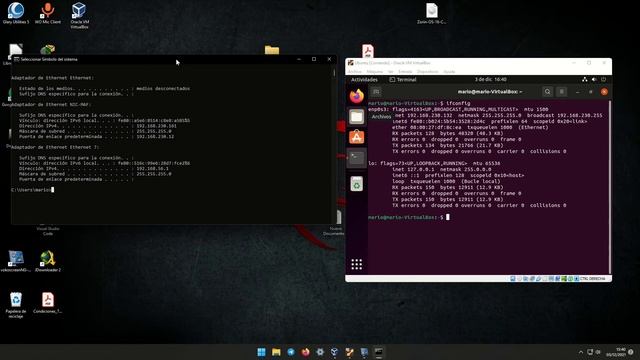
Task: Close Ubuntu terminal with orange X button
Action: pyautogui.click(x=604, y=92)
